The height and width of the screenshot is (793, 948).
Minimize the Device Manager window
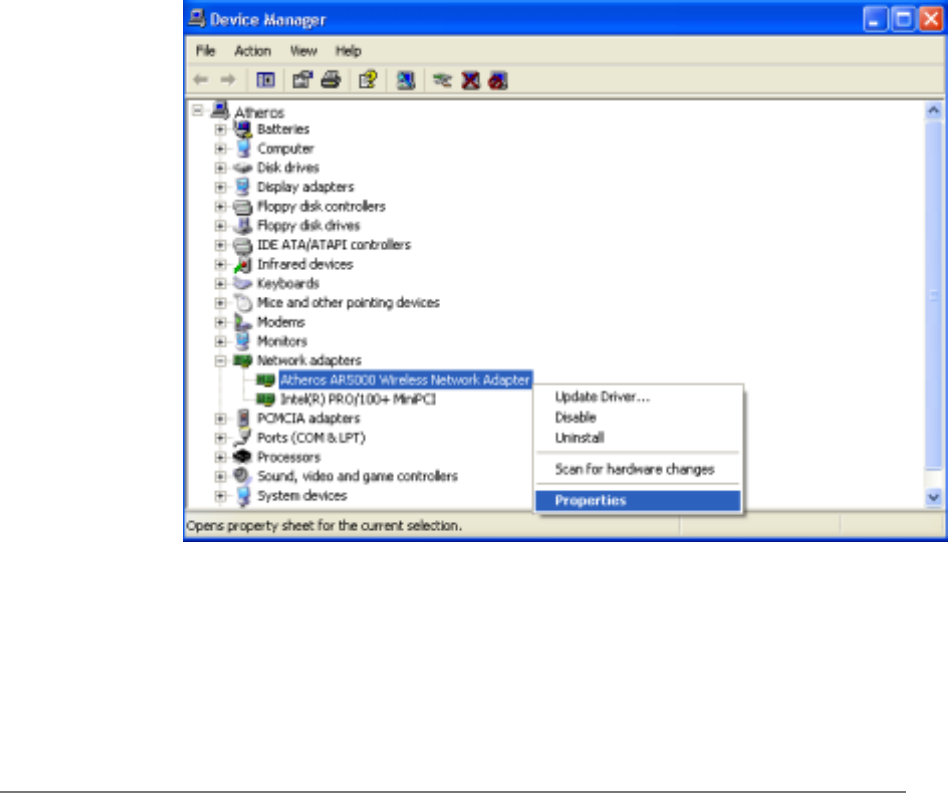point(875,19)
